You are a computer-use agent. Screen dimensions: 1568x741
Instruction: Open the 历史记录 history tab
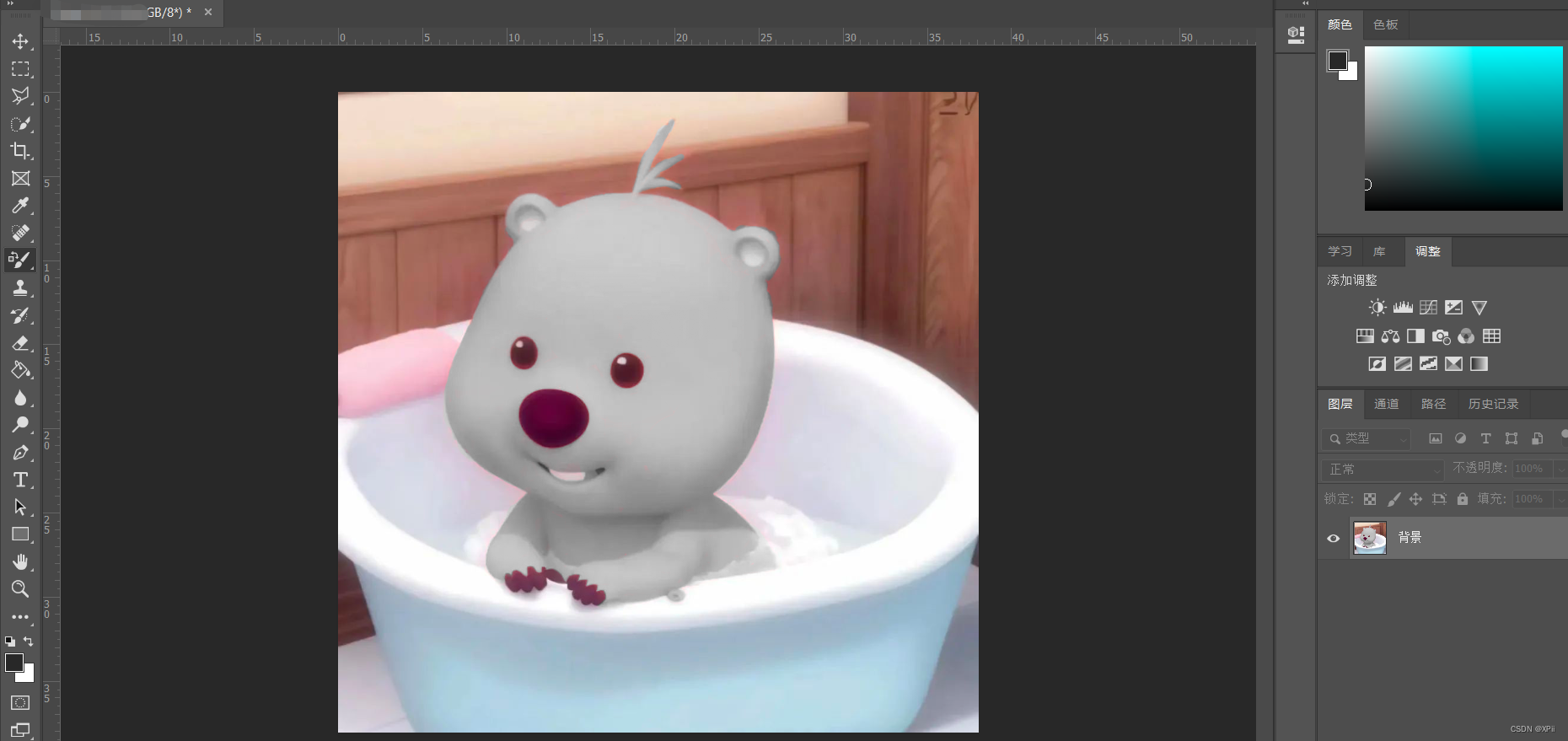[1493, 404]
